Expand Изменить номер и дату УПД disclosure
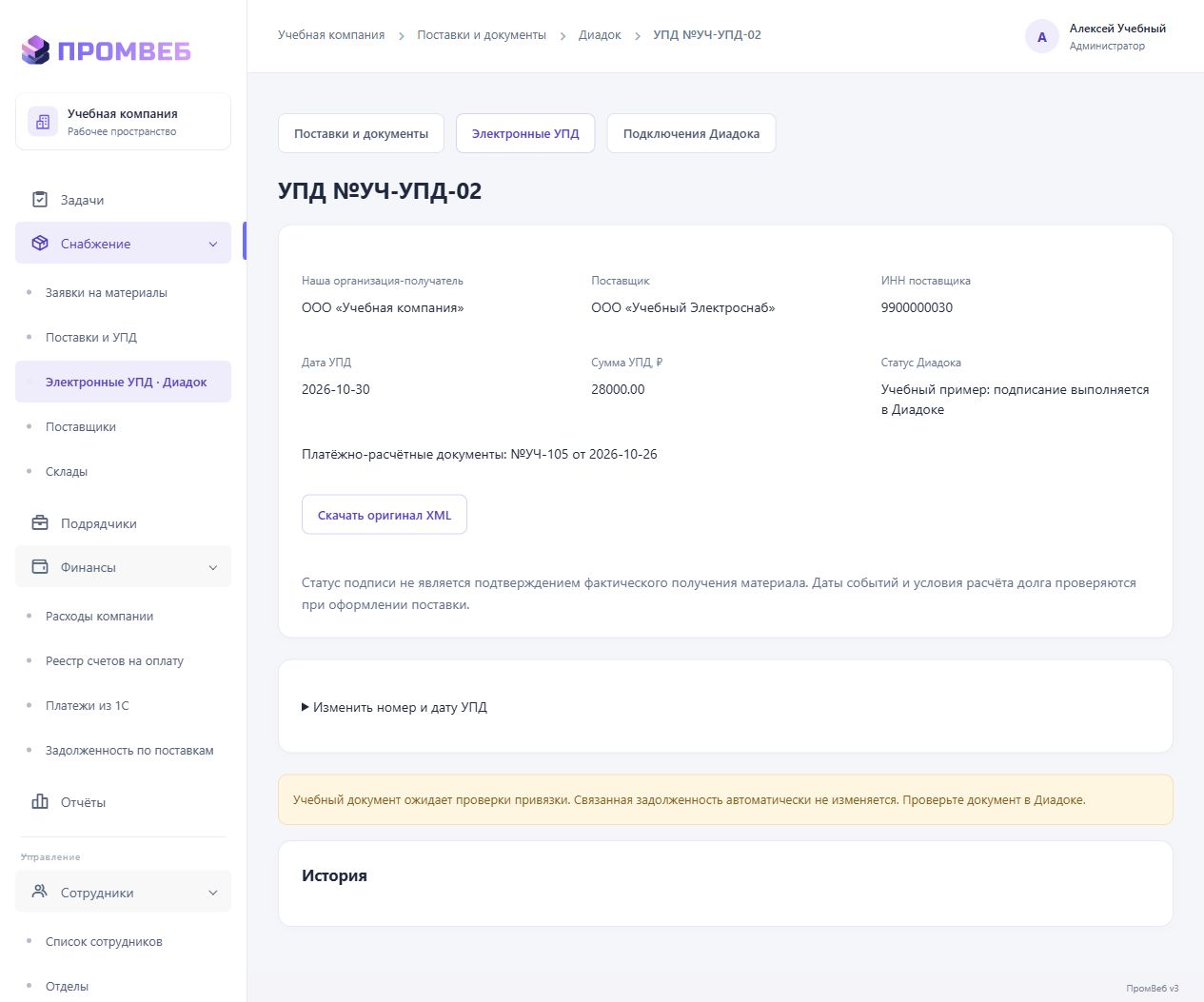The image size is (1204, 1002). click(394, 707)
